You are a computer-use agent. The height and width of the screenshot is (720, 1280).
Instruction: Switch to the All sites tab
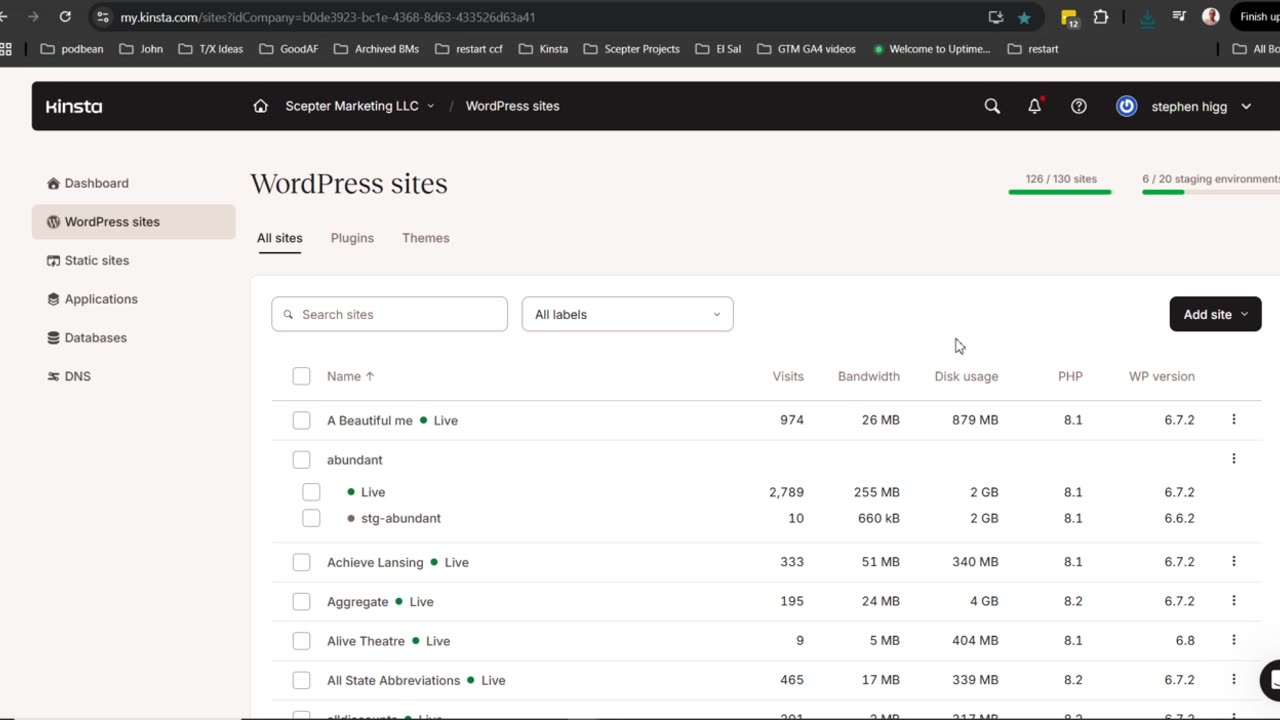pos(279,238)
